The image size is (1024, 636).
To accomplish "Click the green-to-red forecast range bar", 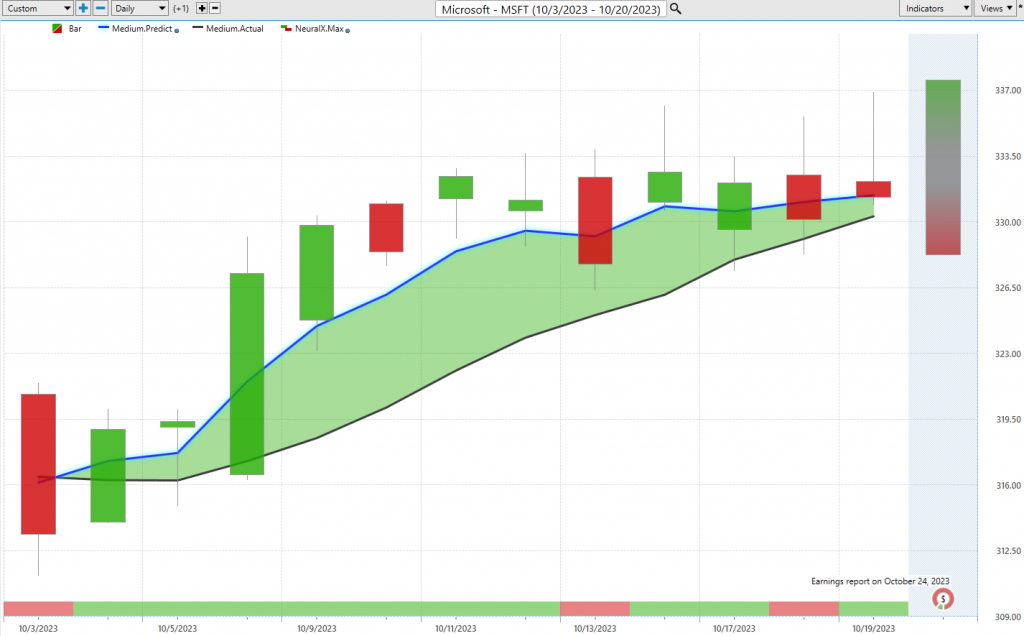I will pyautogui.click(x=943, y=167).
